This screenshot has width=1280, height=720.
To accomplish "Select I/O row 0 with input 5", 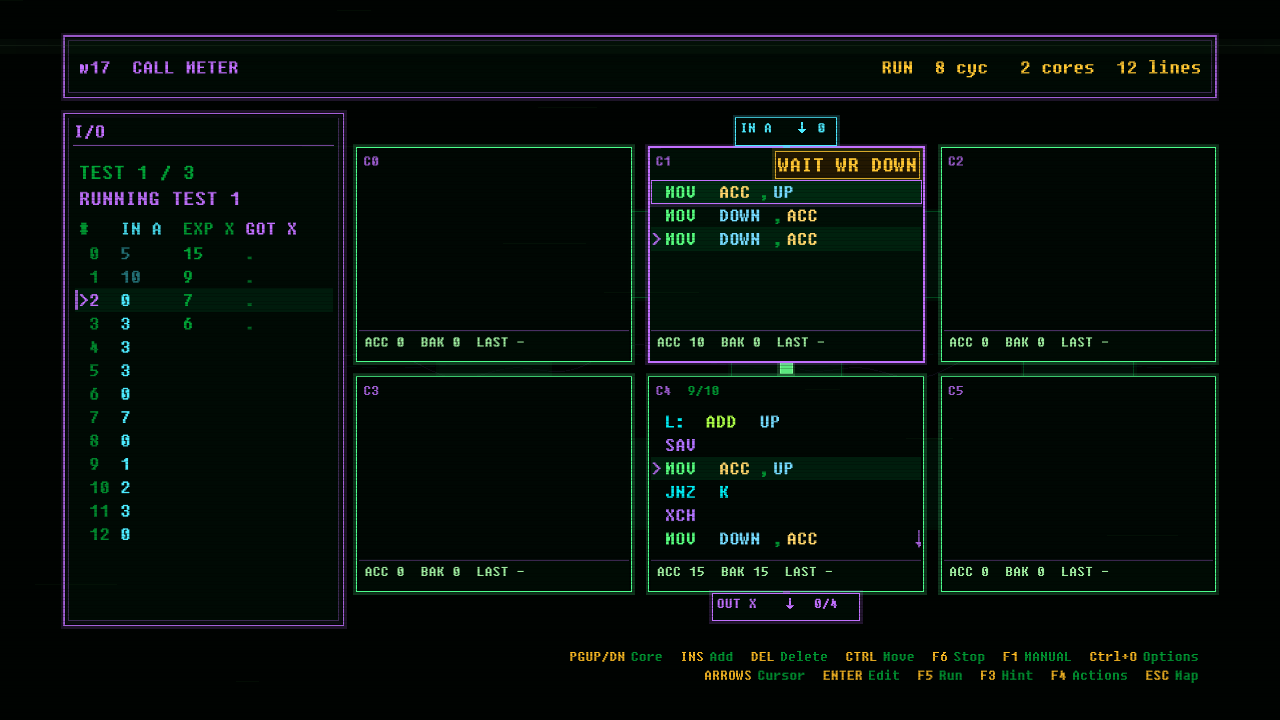I will pyautogui.click(x=204, y=254).
